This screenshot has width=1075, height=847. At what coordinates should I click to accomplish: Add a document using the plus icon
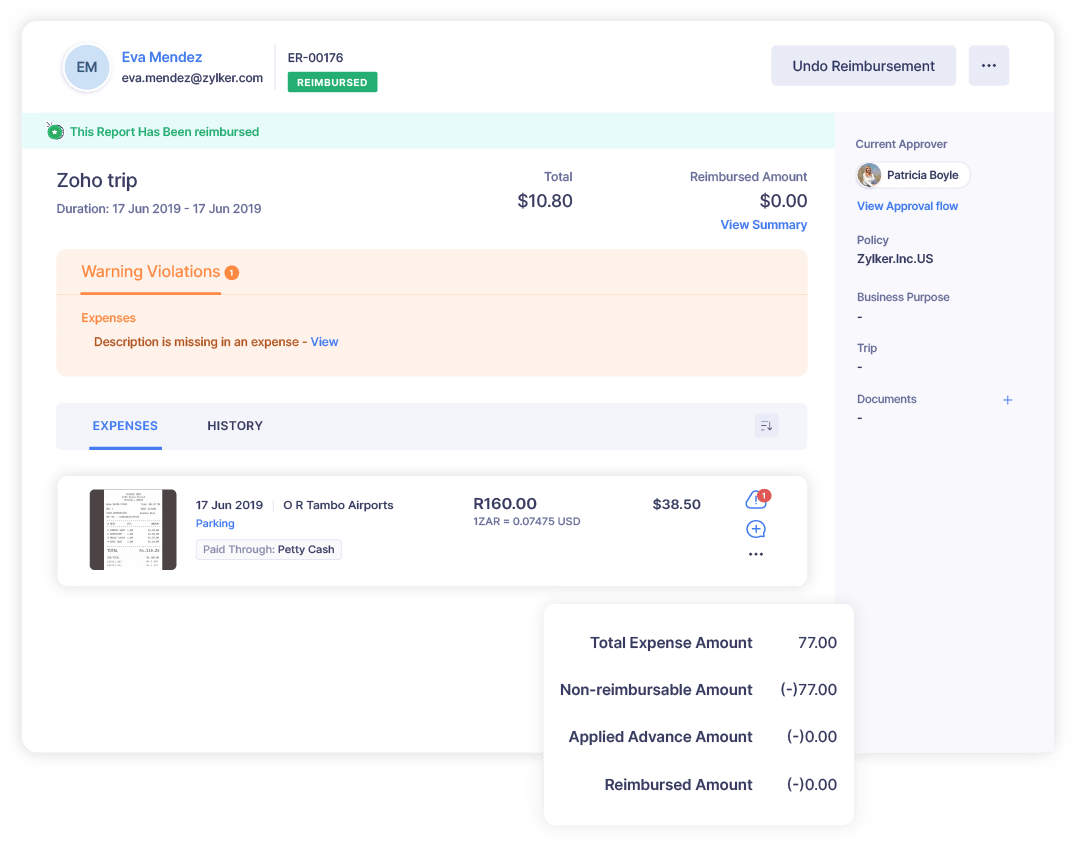click(1008, 399)
